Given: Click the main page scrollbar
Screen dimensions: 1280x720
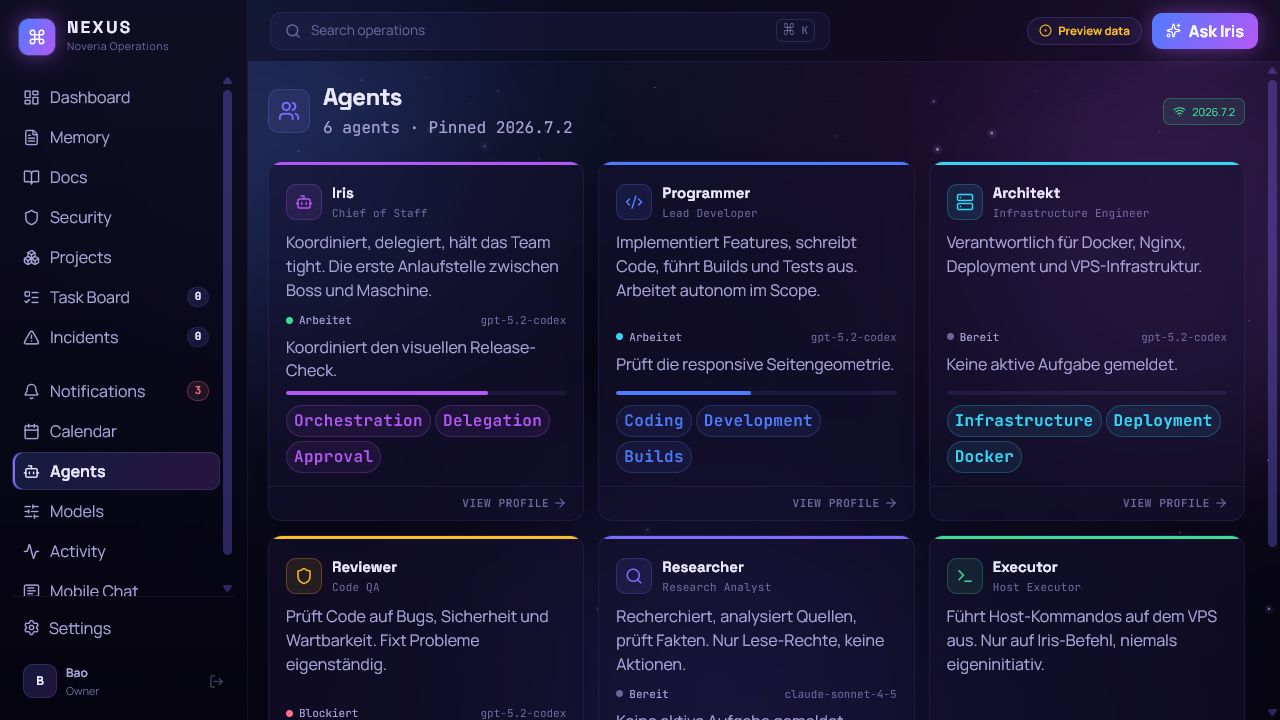Looking at the screenshot, I should 1272,313.
